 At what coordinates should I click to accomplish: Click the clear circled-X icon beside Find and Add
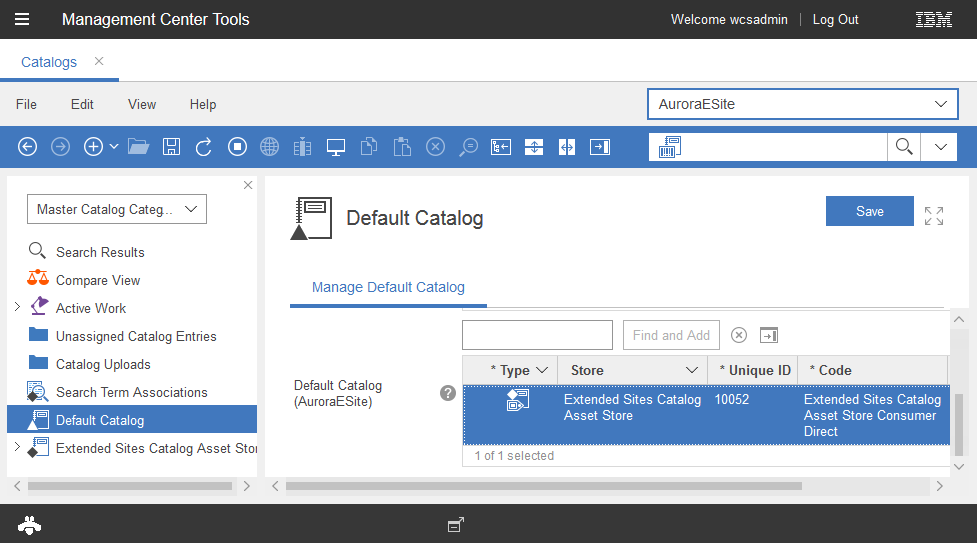[x=739, y=335]
